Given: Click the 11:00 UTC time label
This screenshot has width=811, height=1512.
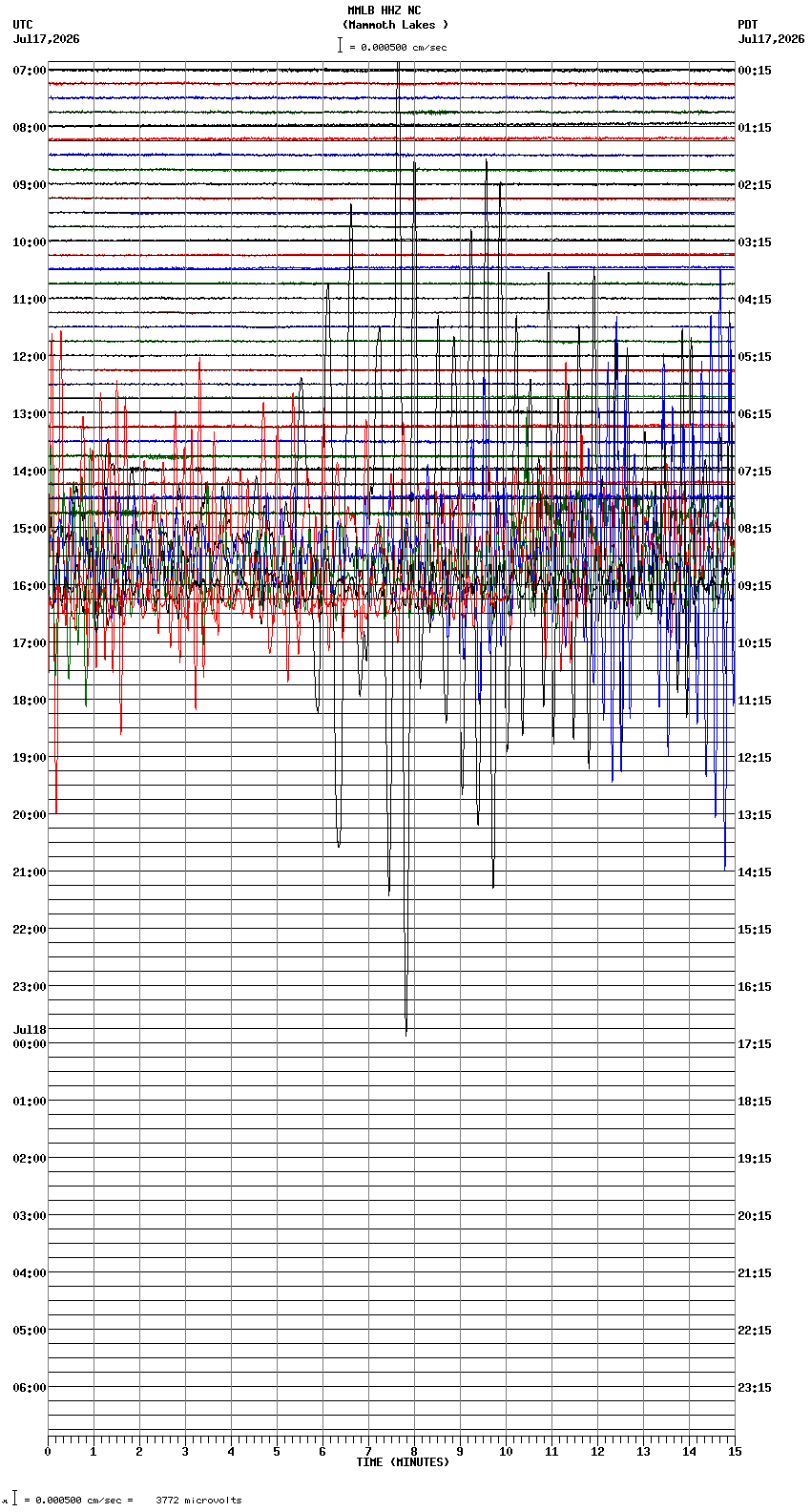Looking at the screenshot, I should [x=30, y=300].
